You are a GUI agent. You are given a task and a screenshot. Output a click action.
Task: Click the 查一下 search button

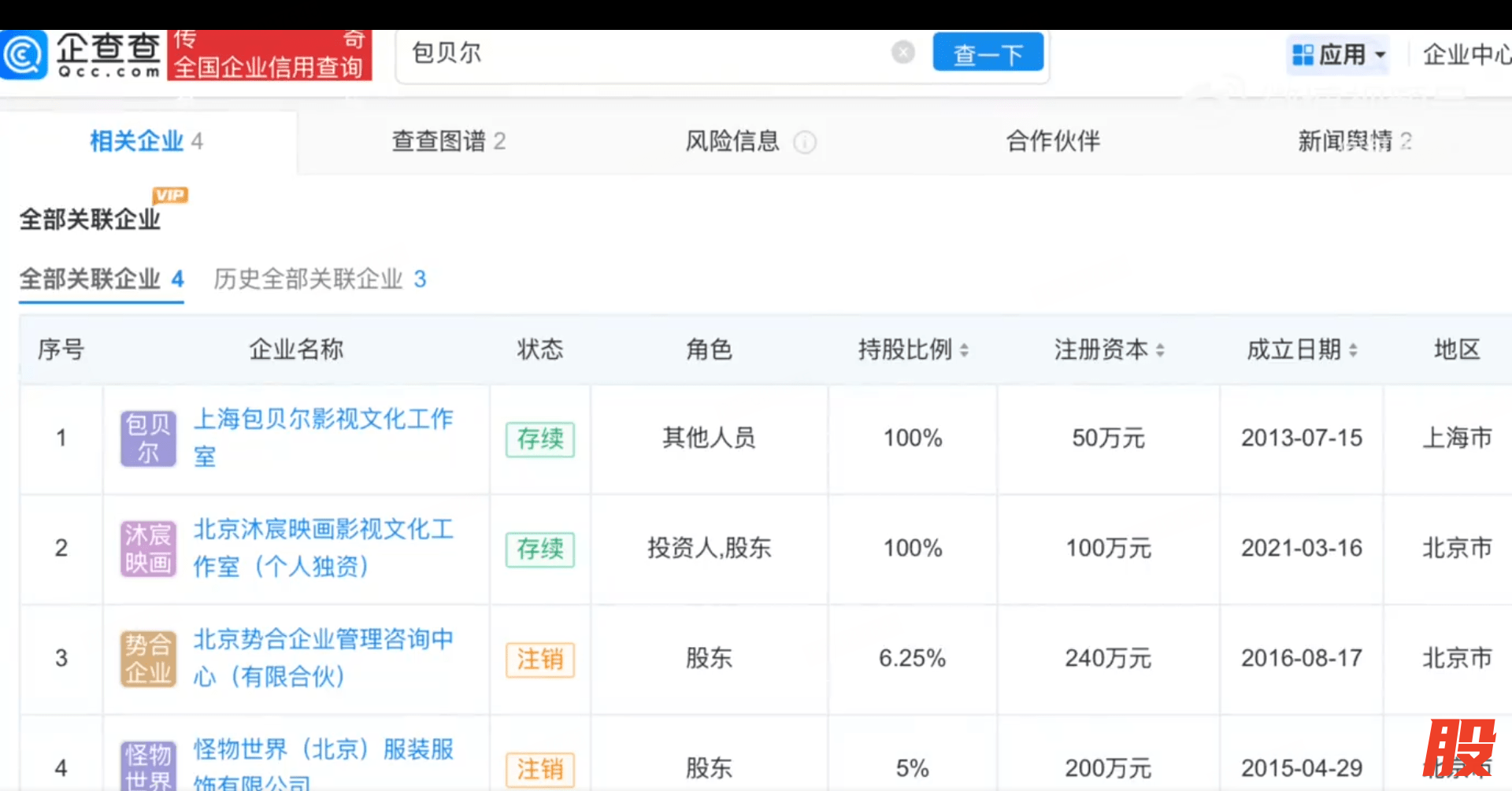point(988,53)
